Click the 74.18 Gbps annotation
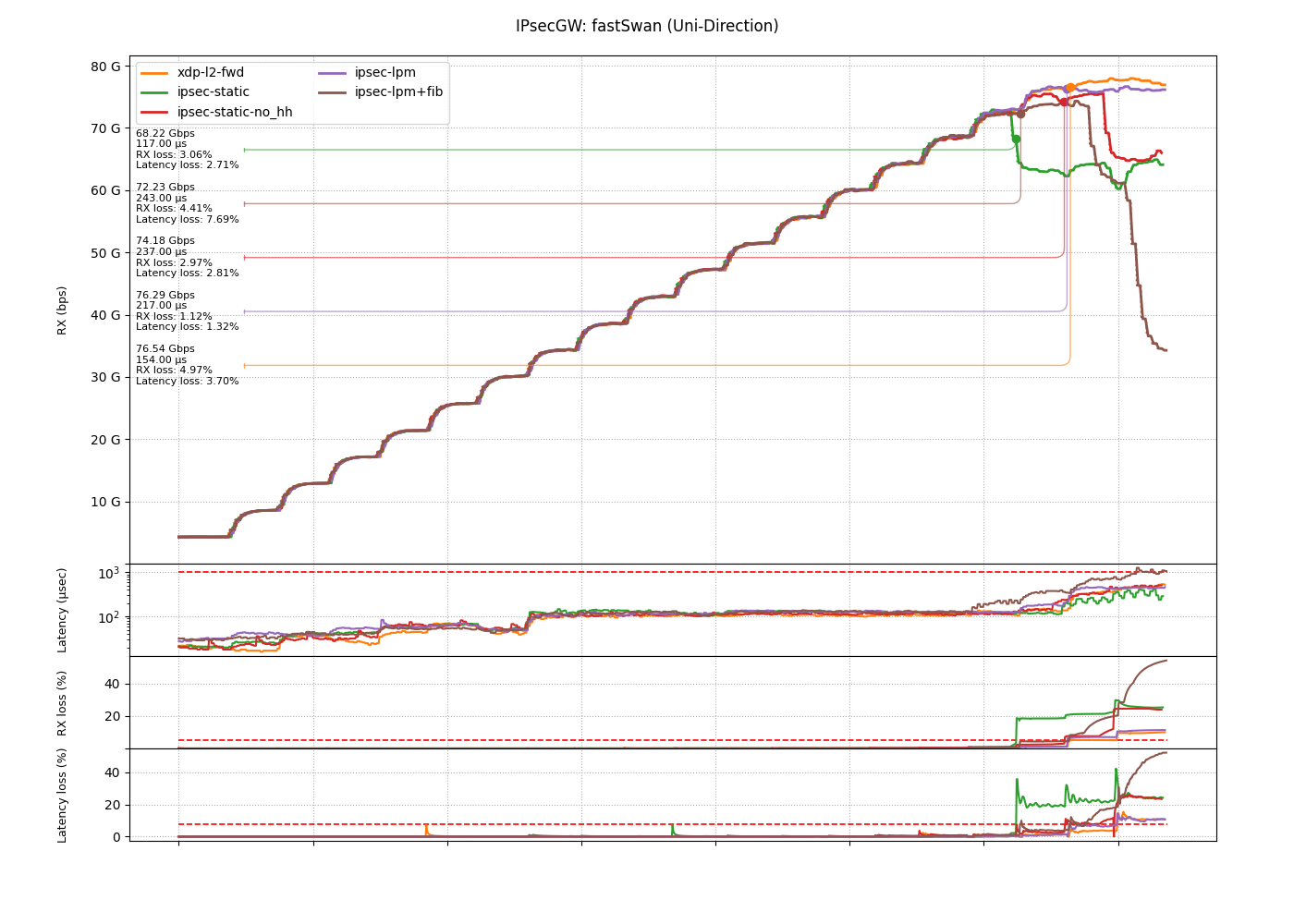The height and width of the screenshot is (924, 1294). pyautogui.click(x=165, y=241)
